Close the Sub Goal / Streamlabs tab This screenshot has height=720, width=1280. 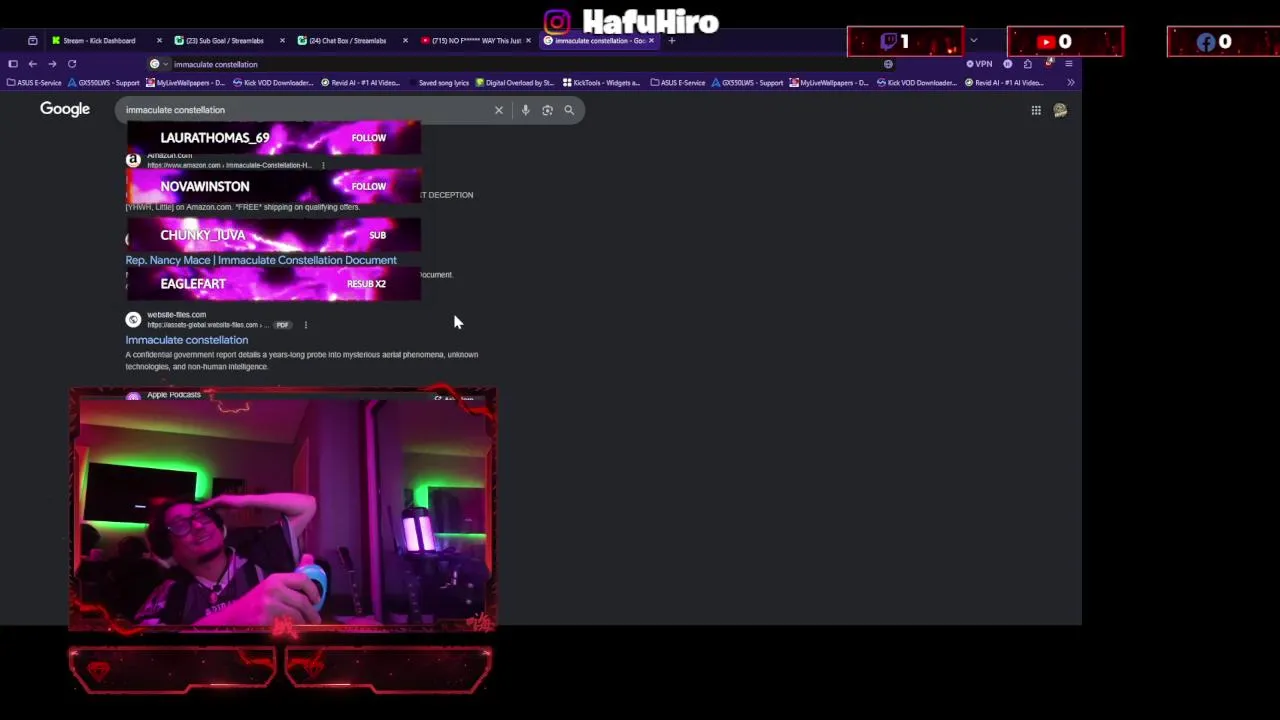click(282, 41)
